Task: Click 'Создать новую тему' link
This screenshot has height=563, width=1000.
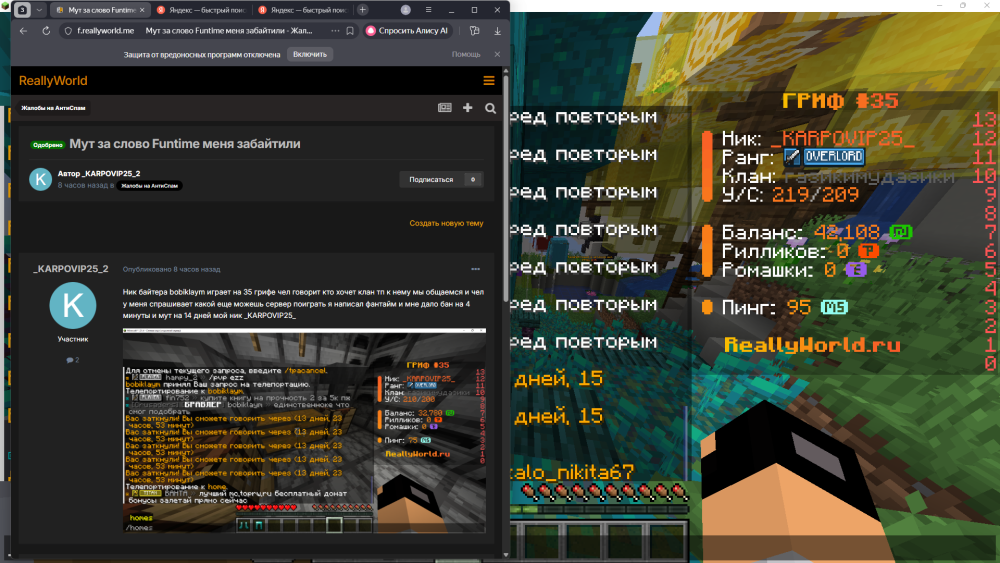Action: pos(446,223)
